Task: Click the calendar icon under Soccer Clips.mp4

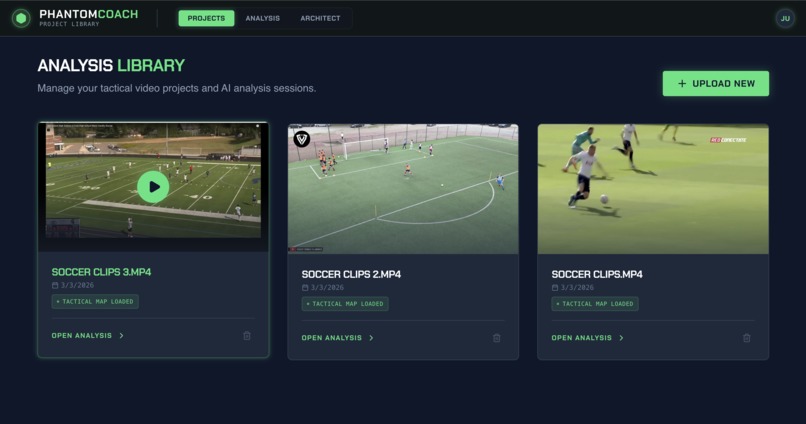Action: (555, 288)
